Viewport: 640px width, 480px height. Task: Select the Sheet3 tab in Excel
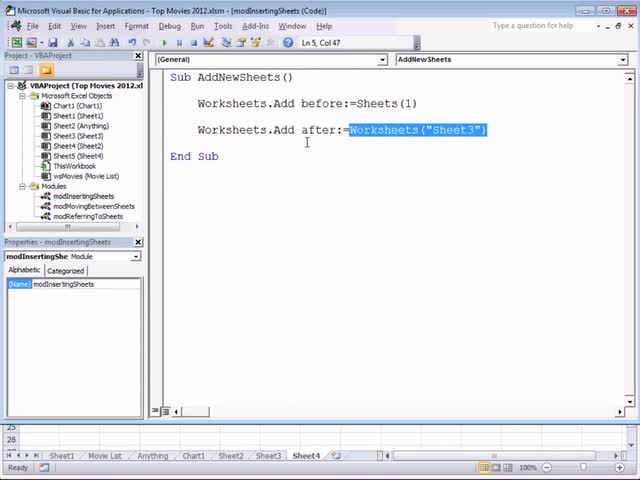(268, 456)
